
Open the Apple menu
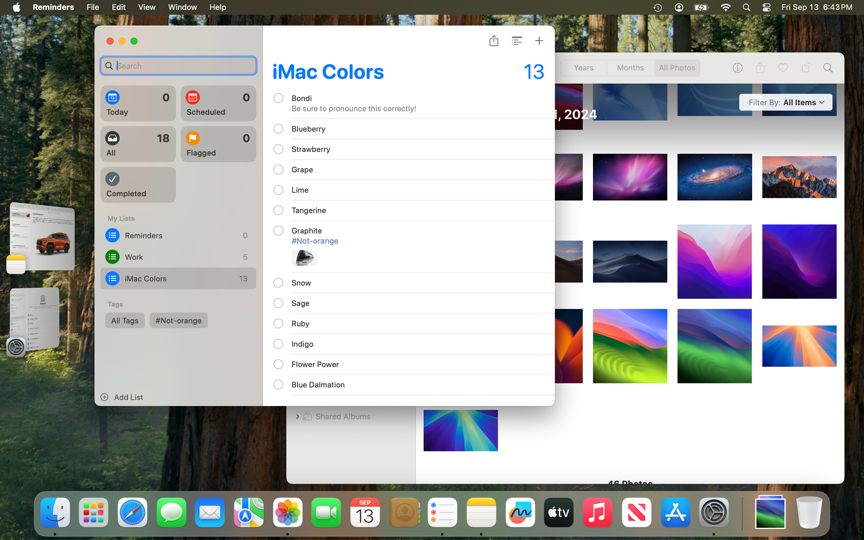[16, 7]
